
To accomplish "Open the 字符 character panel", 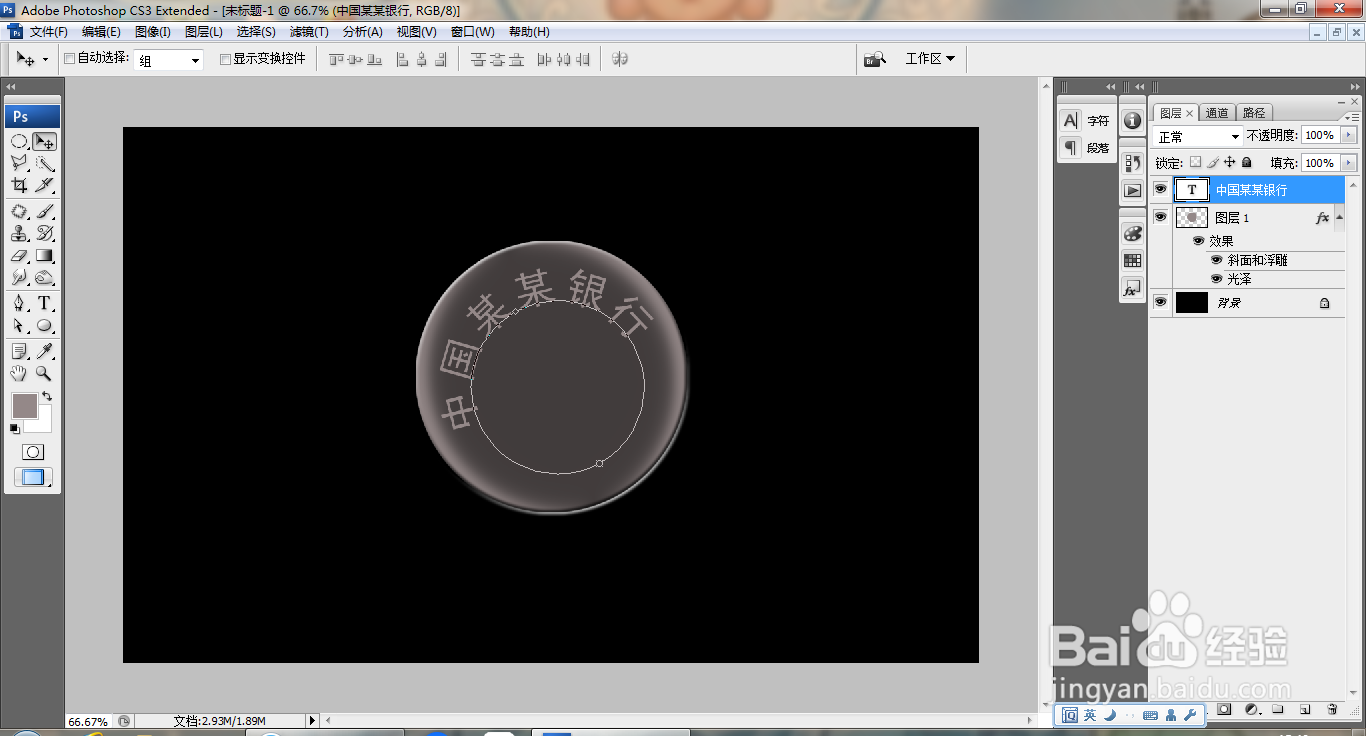I will 1086,121.
